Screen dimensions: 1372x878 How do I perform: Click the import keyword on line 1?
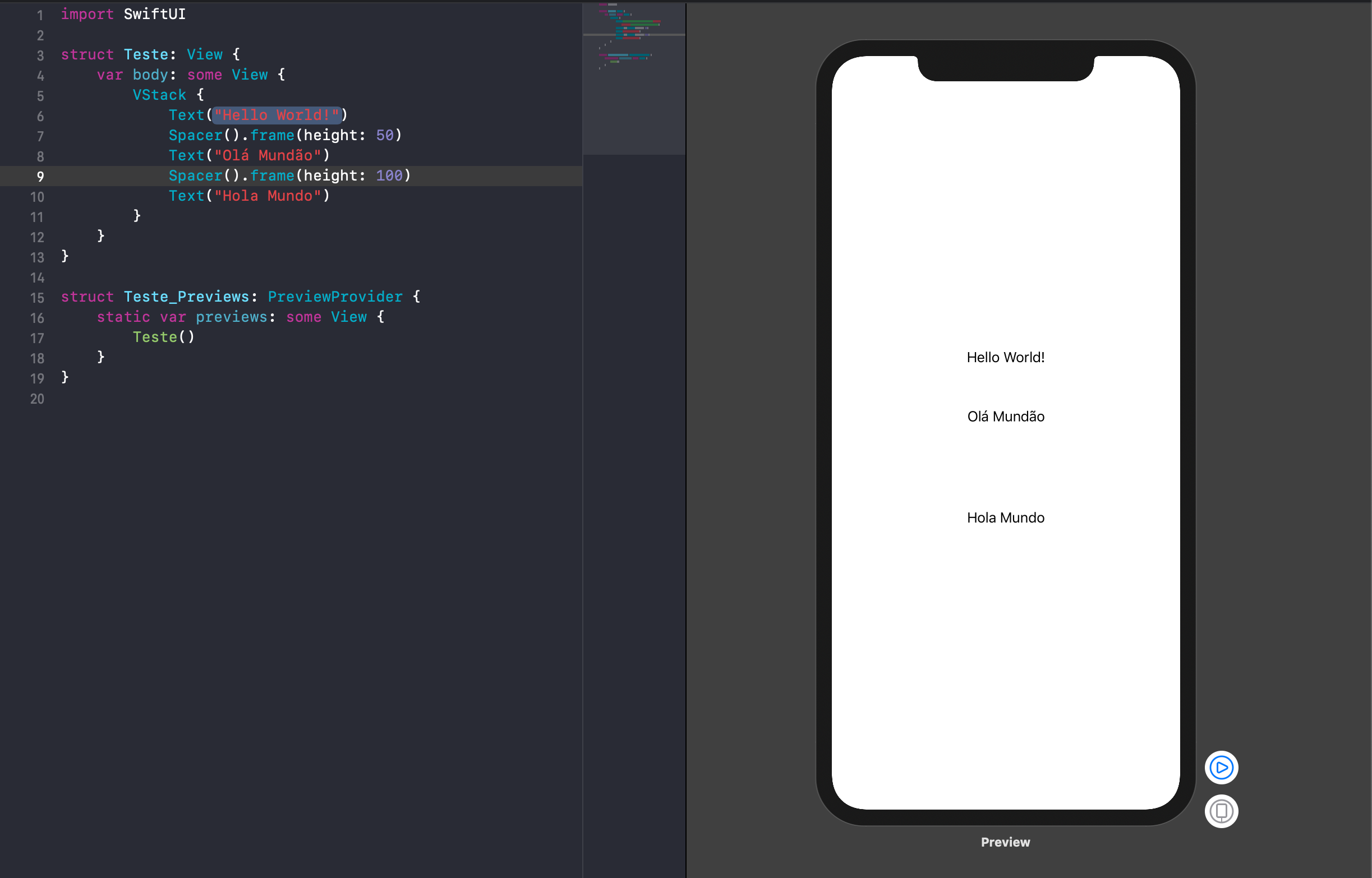click(x=87, y=13)
